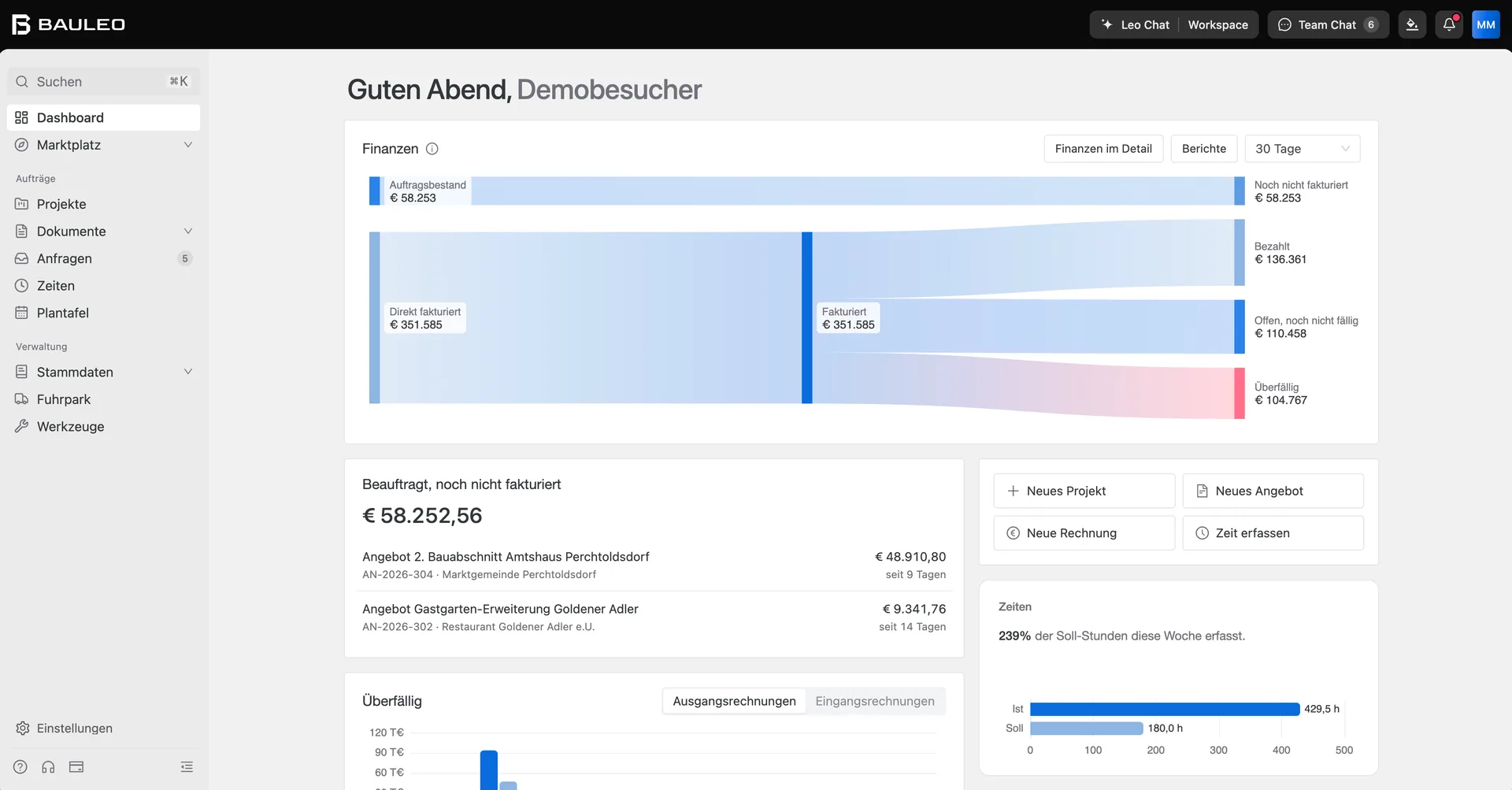Viewport: 1512px width, 790px height.
Task: Click the Soll hours bar 180,0 h
Action: pyautogui.click(x=1087, y=729)
